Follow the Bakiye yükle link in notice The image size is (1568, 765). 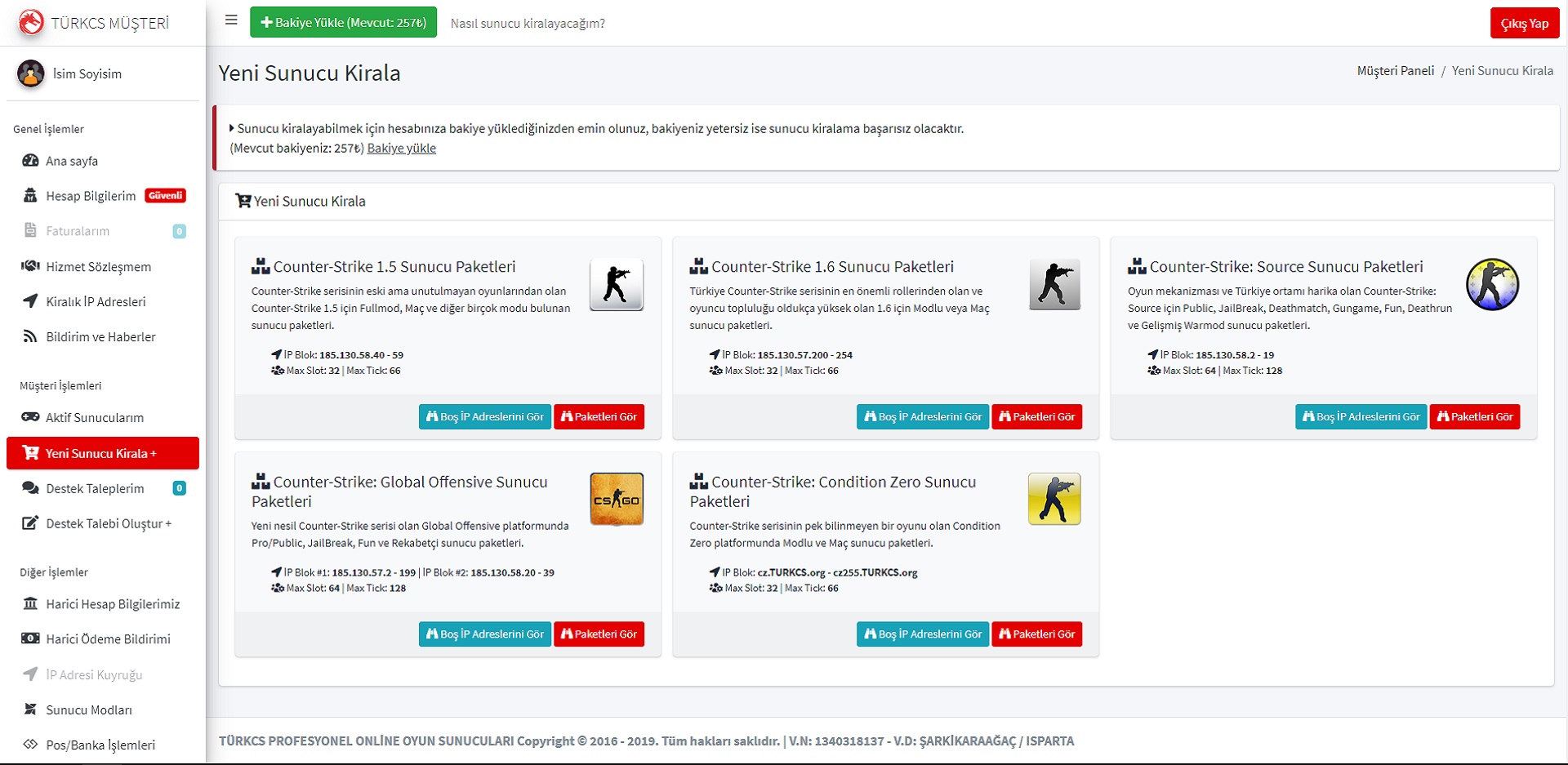[x=401, y=148]
